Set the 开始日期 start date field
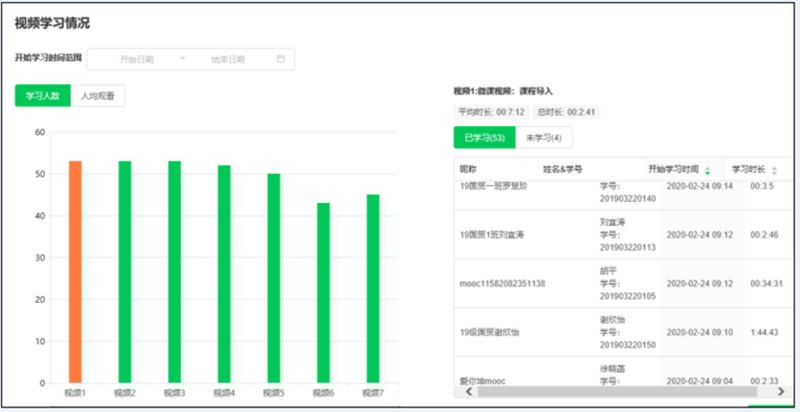Image resolution: width=800 pixels, height=412 pixels. 136,60
